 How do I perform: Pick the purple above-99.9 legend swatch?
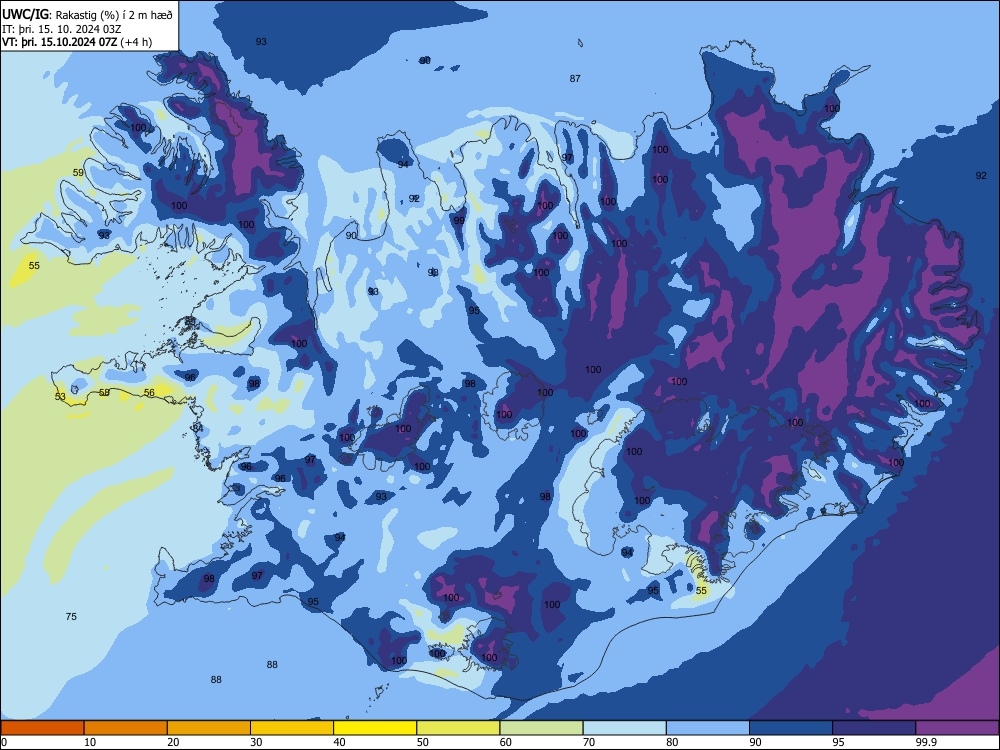[957, 728]
